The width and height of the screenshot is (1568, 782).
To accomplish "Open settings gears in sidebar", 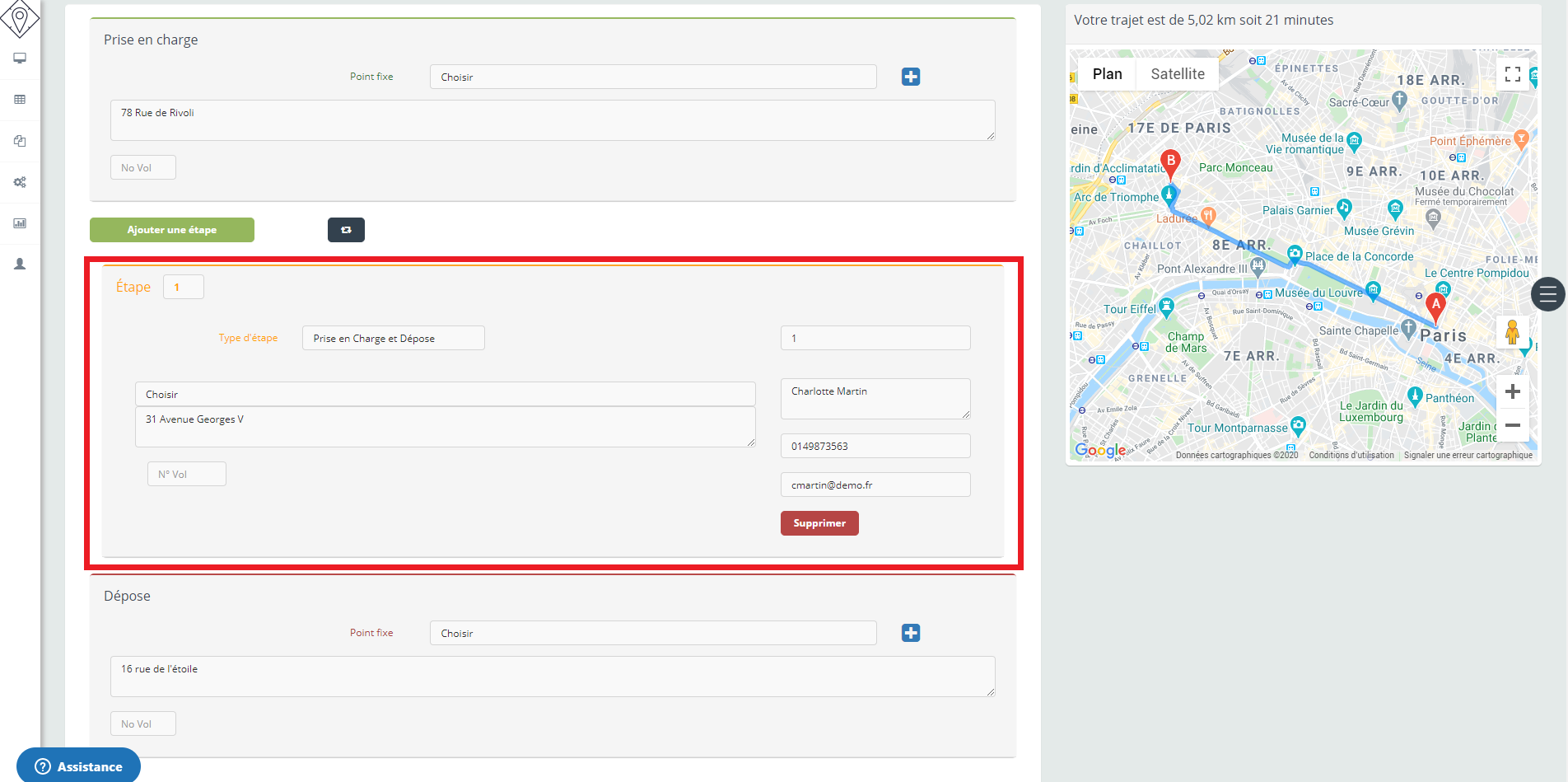I will click(20, 182).
